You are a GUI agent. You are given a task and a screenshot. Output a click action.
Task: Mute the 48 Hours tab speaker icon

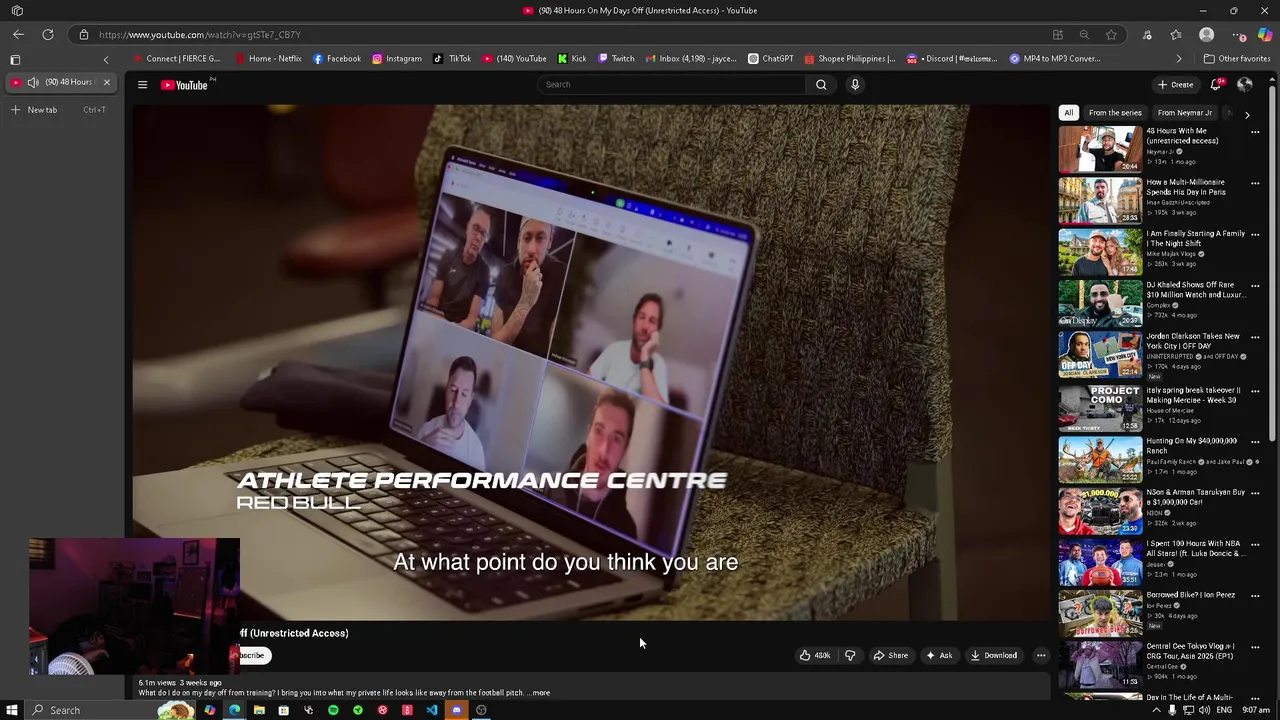[33, 82]
